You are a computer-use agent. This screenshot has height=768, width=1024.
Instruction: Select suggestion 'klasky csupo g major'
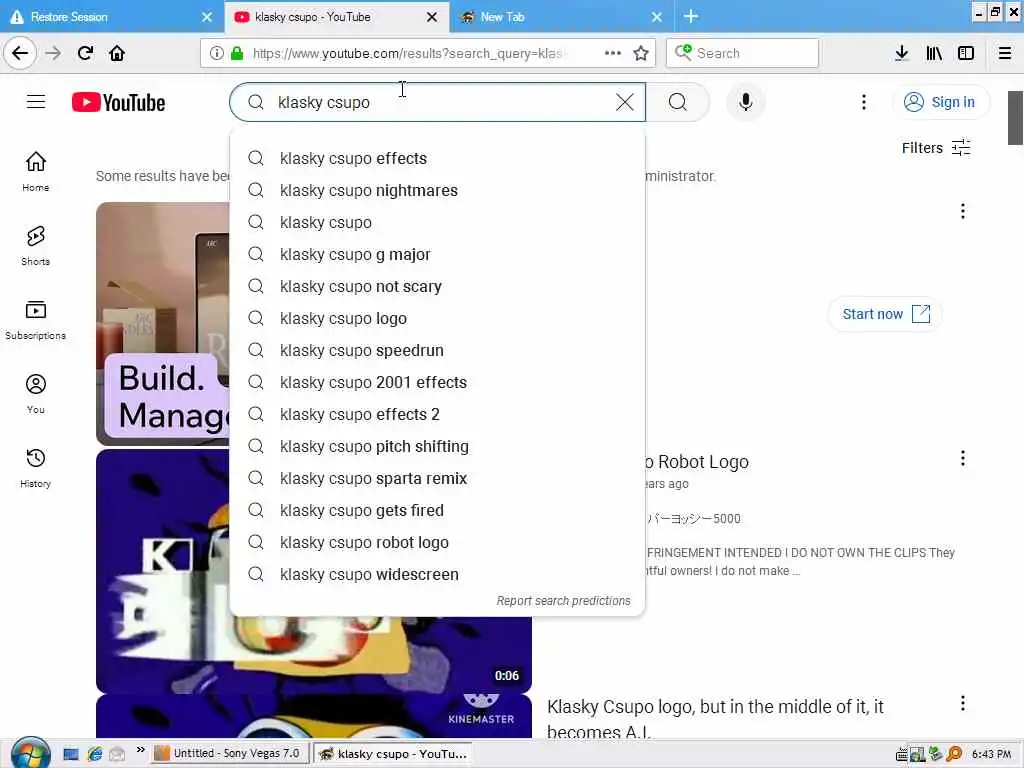(438, 254)
